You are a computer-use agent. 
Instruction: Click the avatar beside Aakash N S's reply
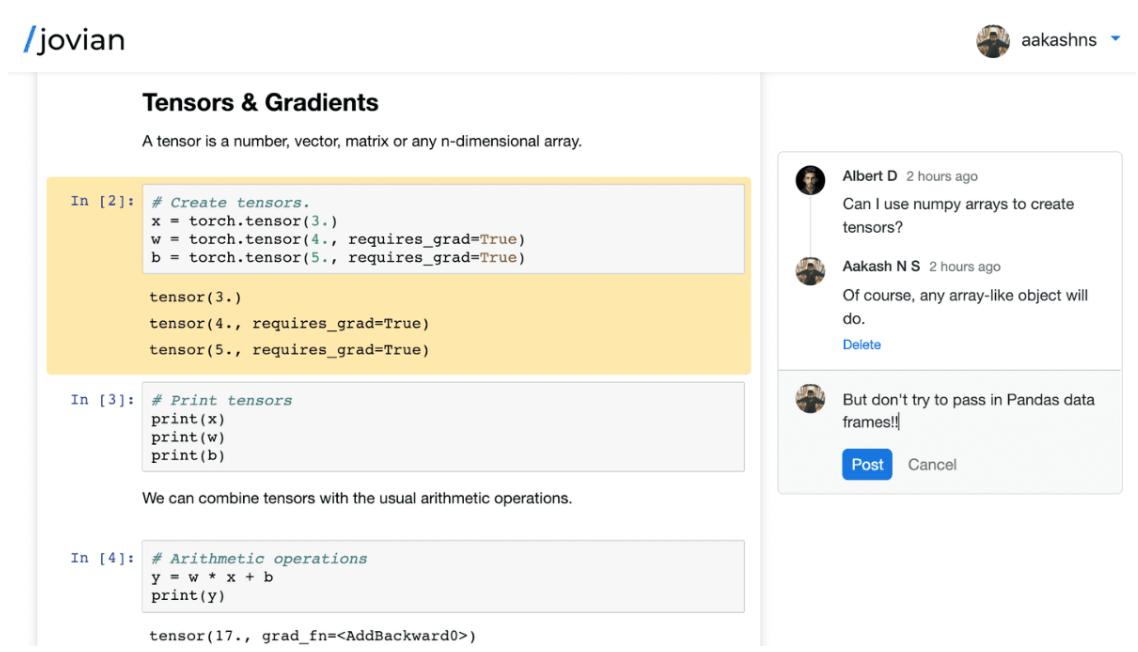point(809,271)
